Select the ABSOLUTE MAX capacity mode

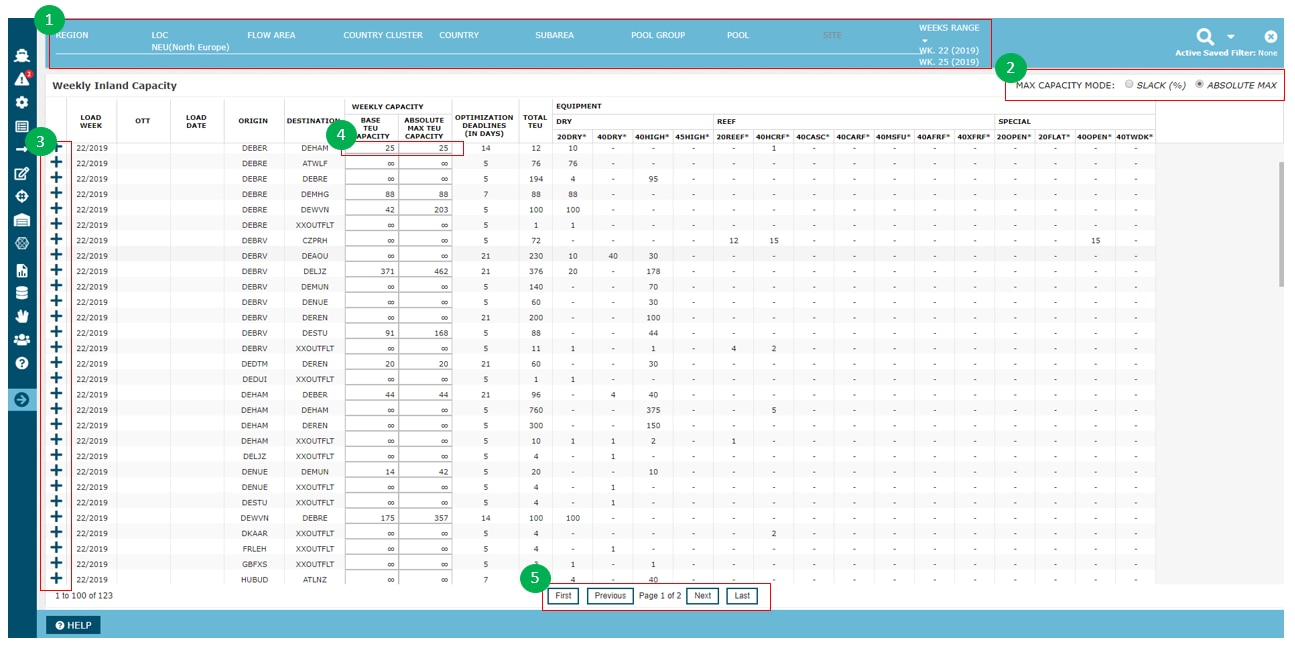pos(1200,85)
